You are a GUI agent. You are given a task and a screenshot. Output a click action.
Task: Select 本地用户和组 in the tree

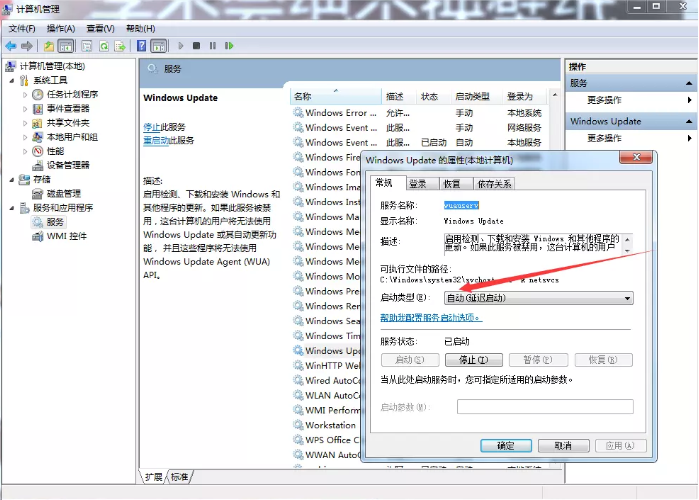(72, 137)
